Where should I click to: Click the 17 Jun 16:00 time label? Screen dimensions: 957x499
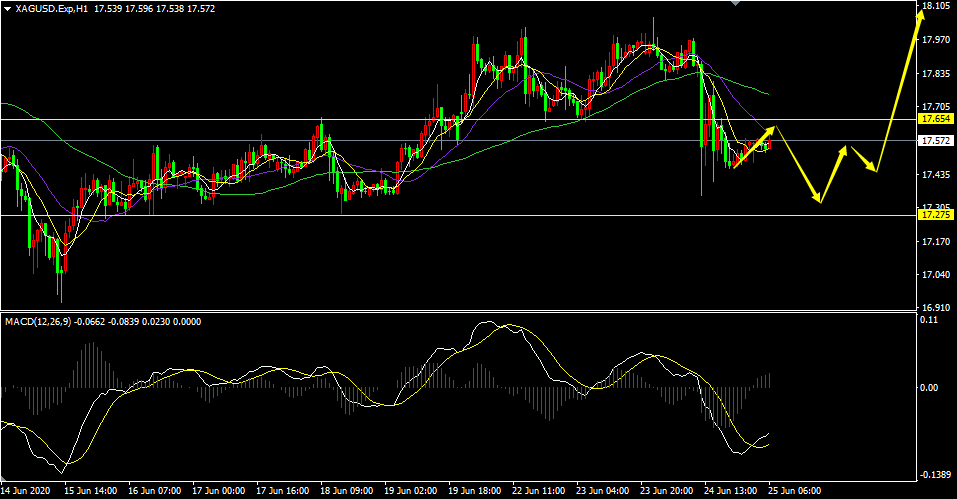(283, 490)
